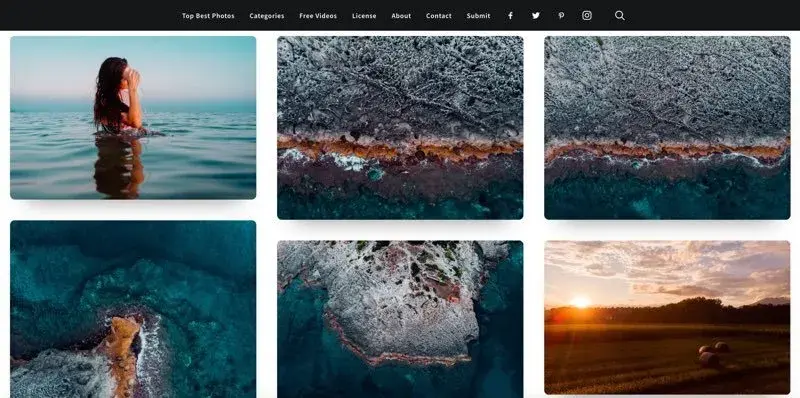Open the Contact page
Screen dimensions: 800x398
[x=439, y=16]
